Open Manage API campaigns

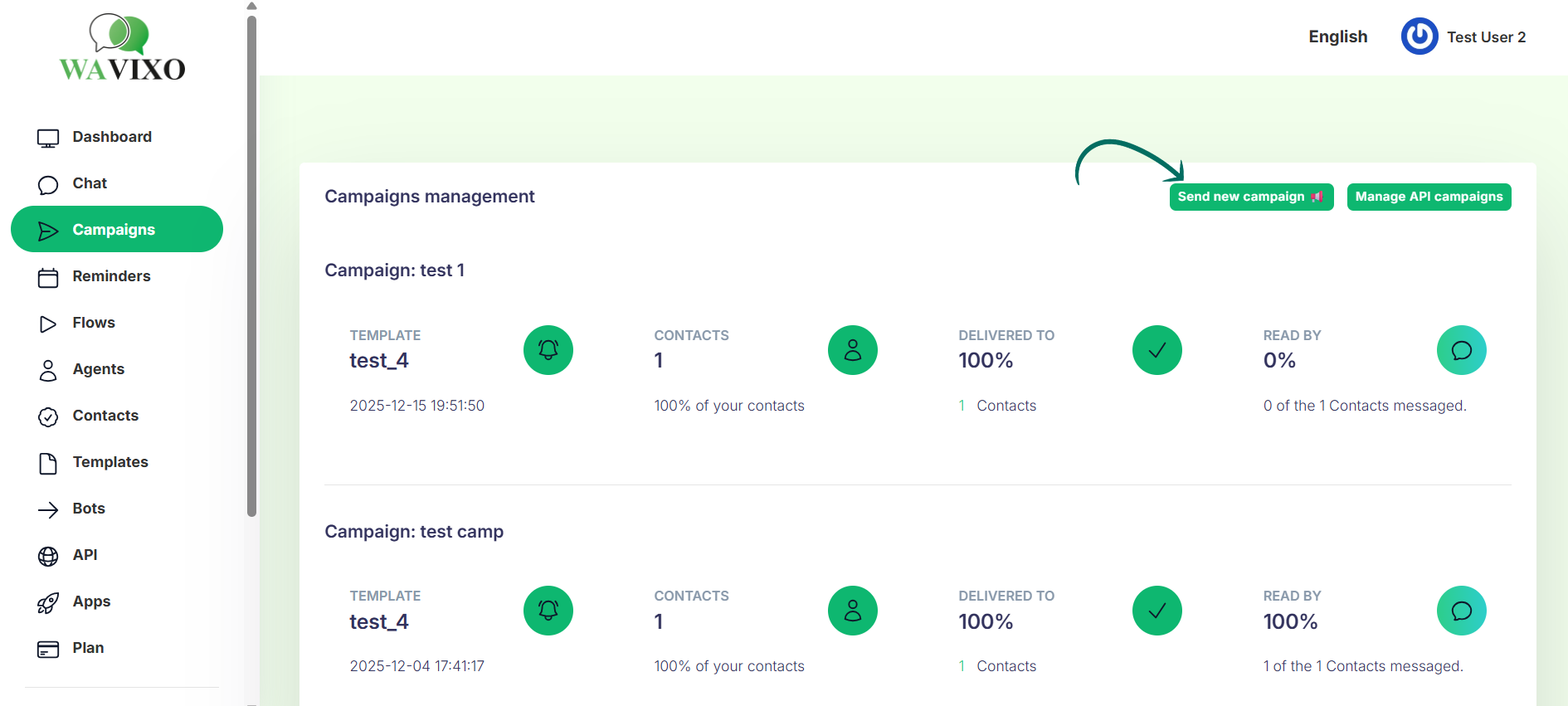(1429, 197)
